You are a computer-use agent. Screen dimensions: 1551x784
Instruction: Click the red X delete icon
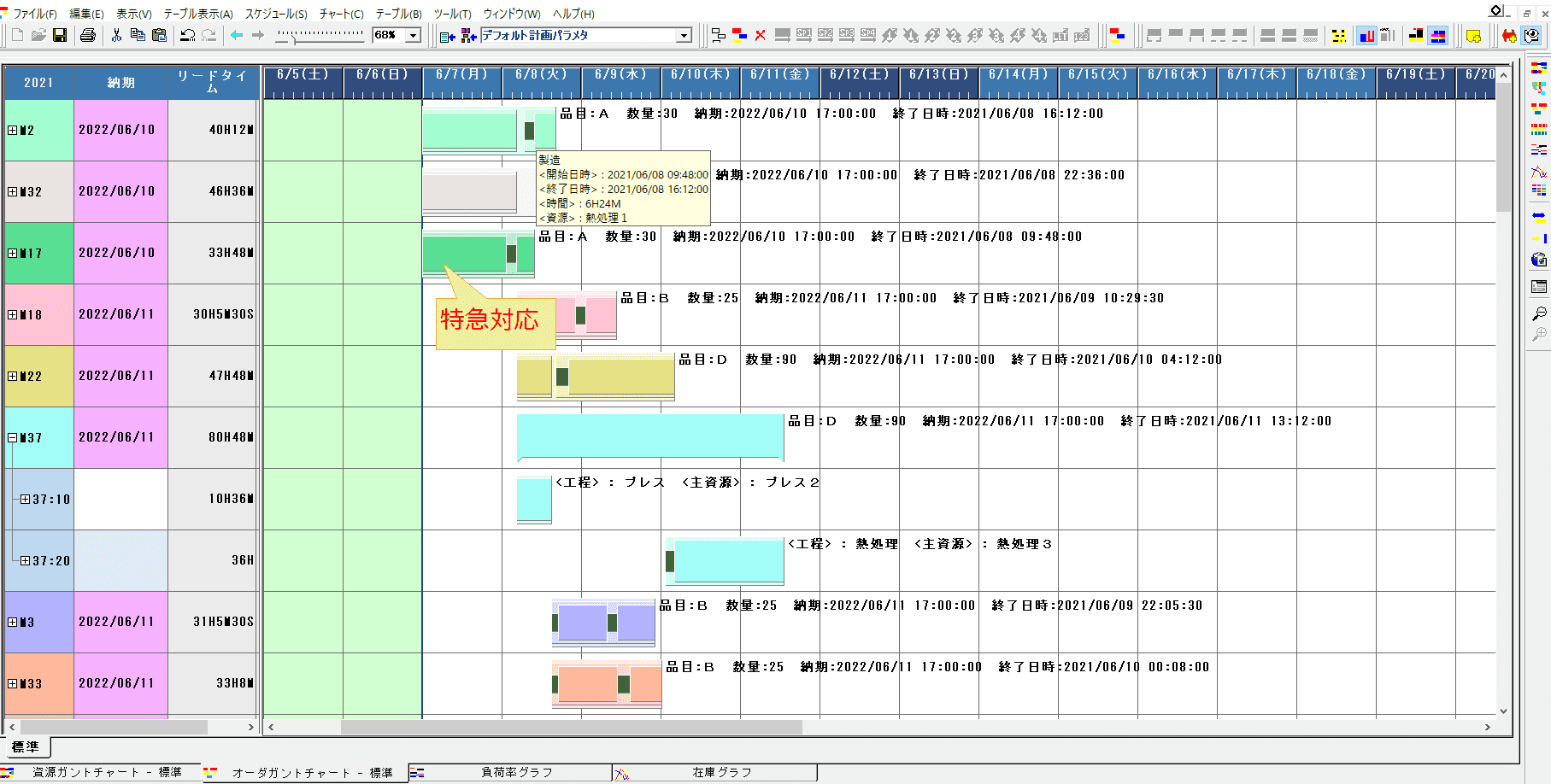pos(760,35)
